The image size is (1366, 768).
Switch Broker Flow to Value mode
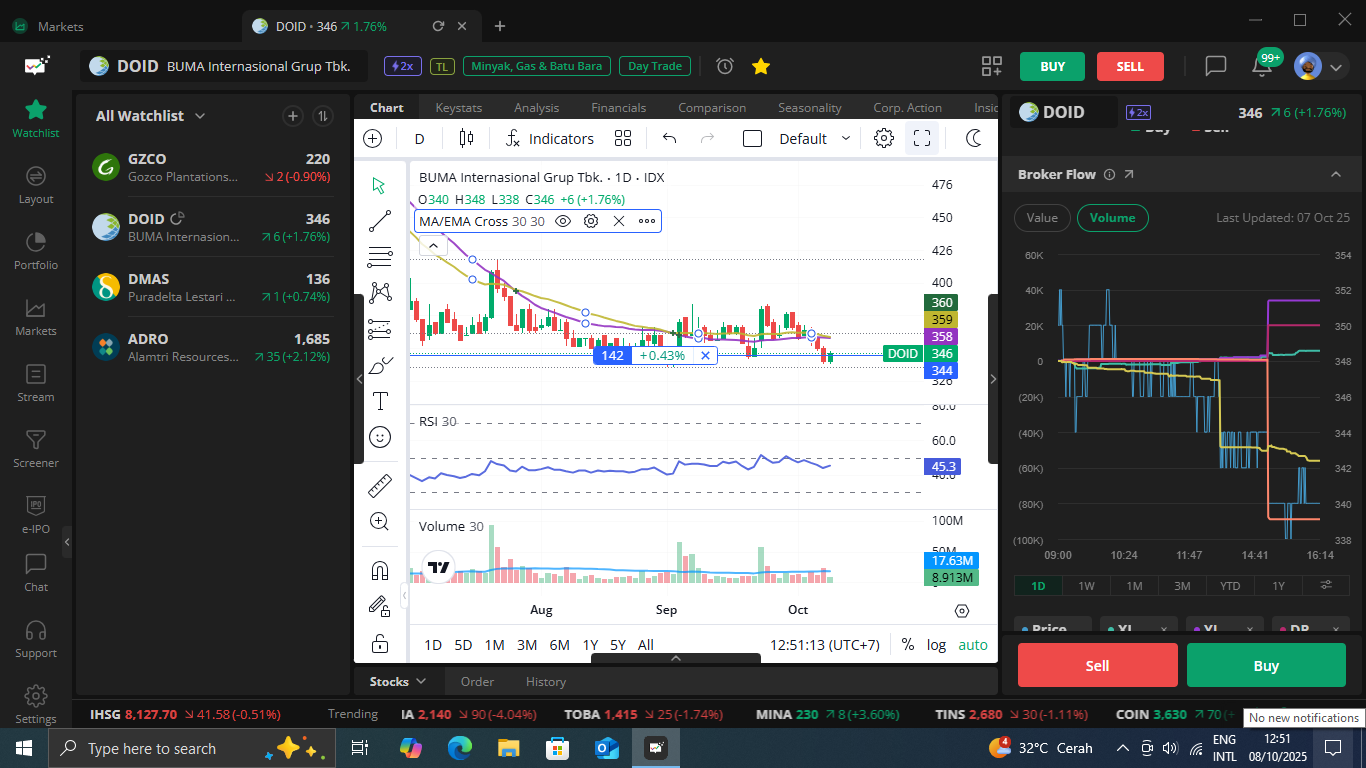1042,218
